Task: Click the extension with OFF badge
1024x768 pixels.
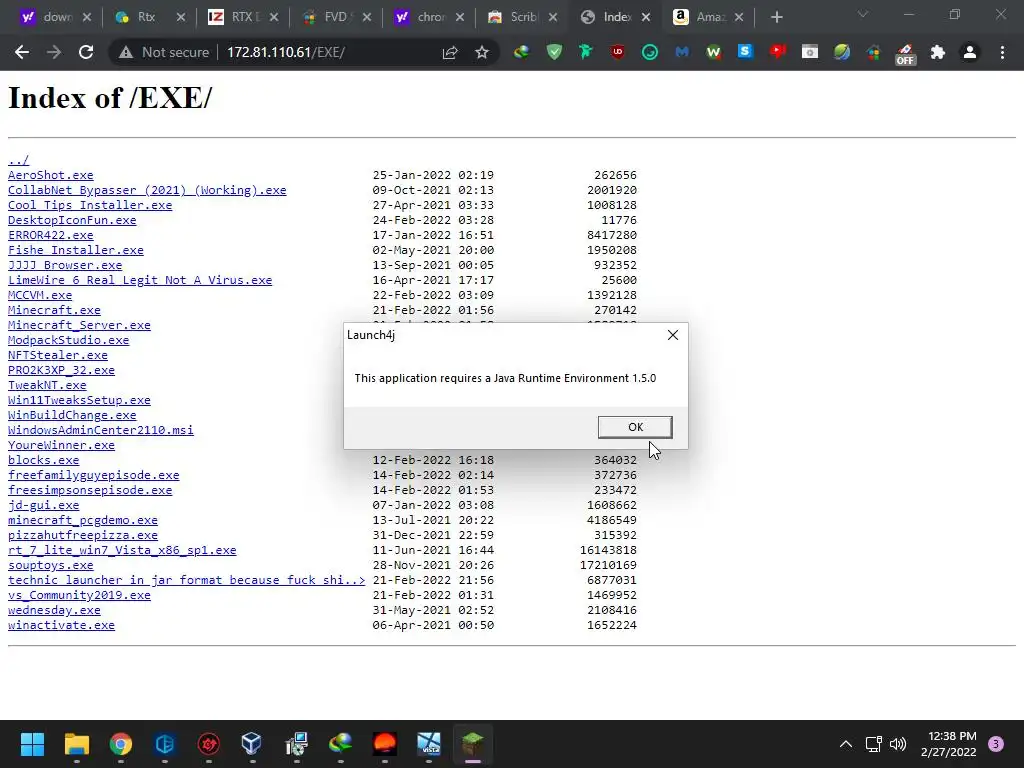Action: [905, 54]
